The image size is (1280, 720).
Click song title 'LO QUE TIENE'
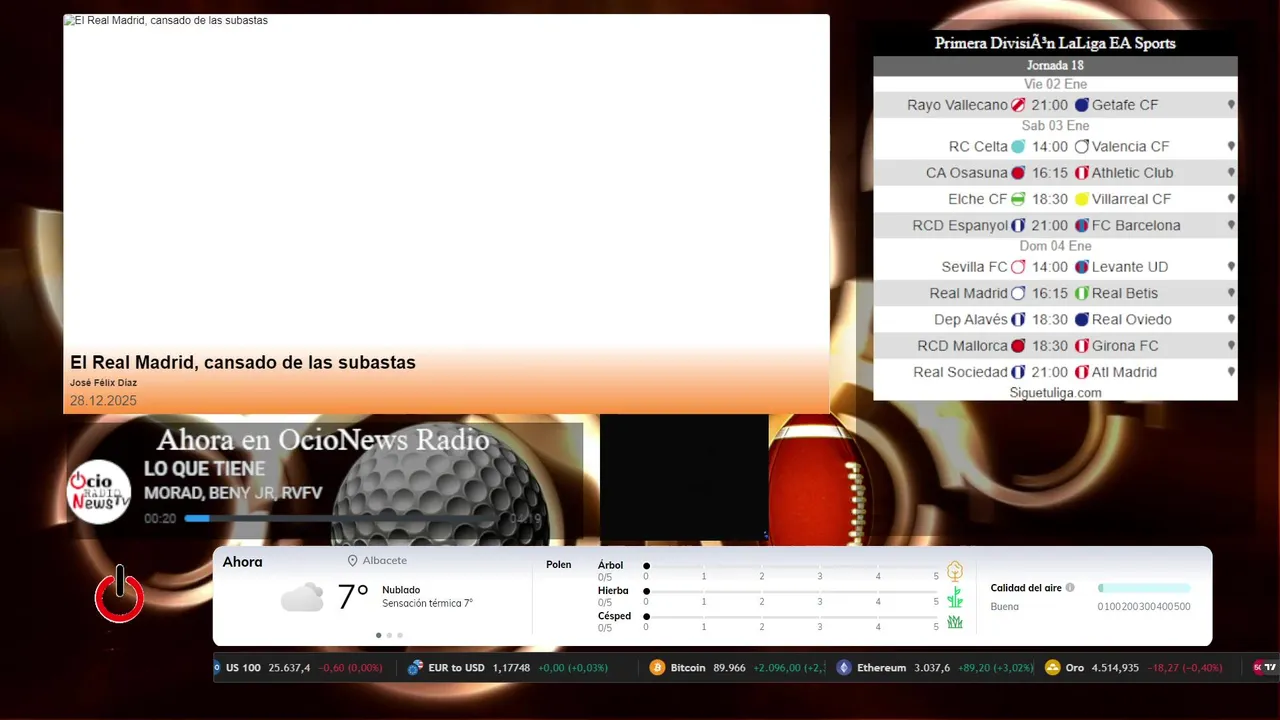[x=205, y=469]
